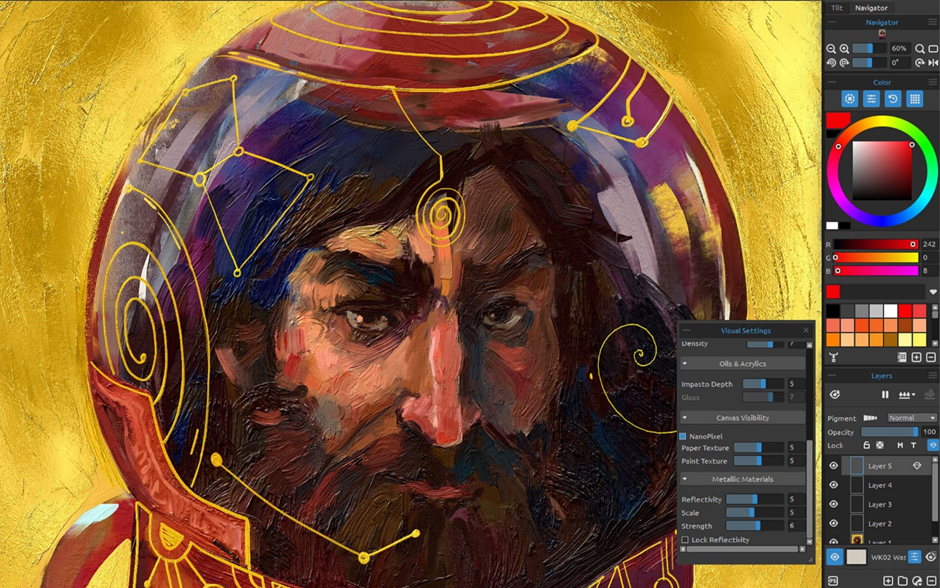Add a new color swatch

coord(917,357)
